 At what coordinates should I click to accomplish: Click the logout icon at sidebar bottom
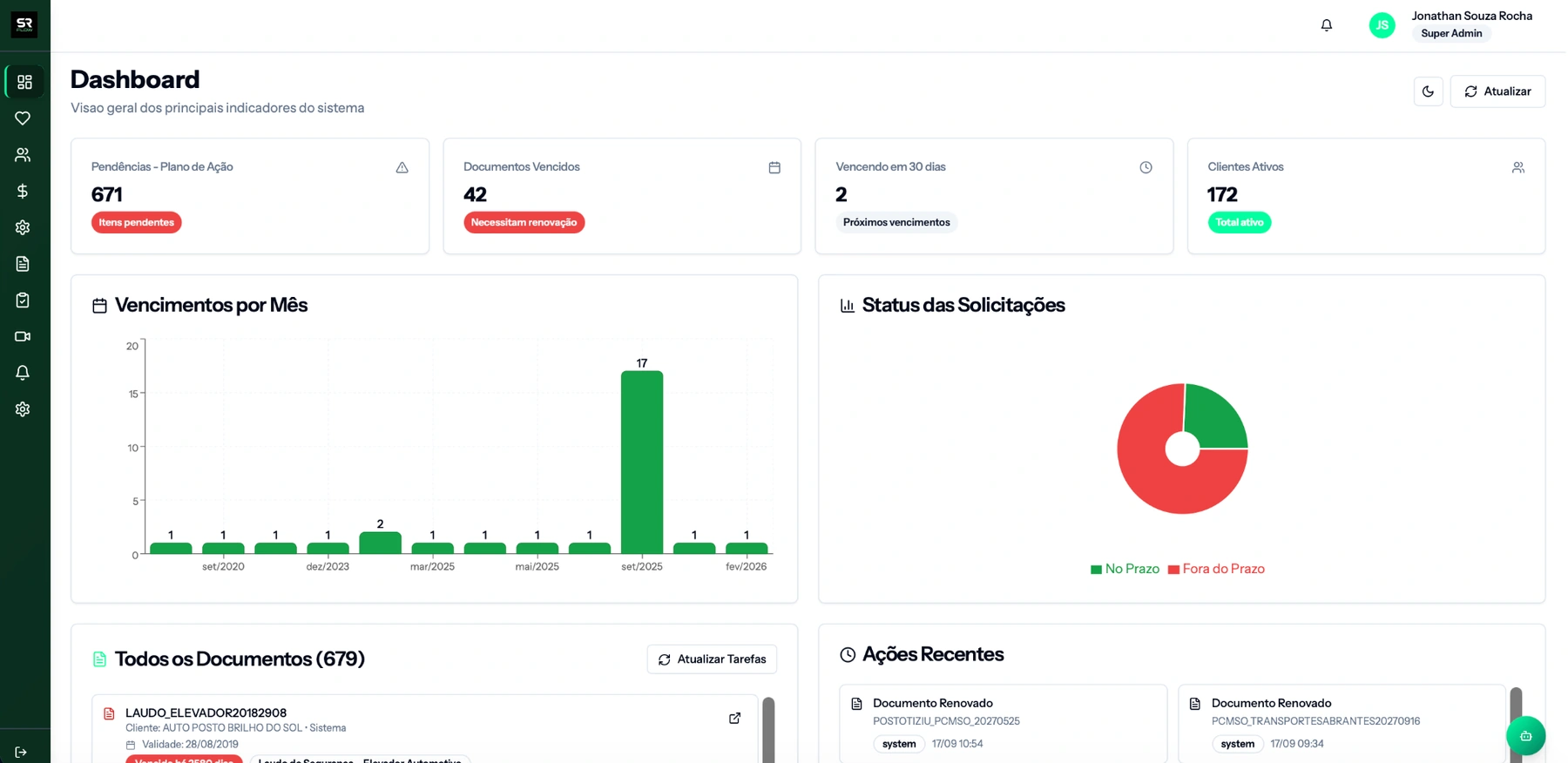pos(21,753)
